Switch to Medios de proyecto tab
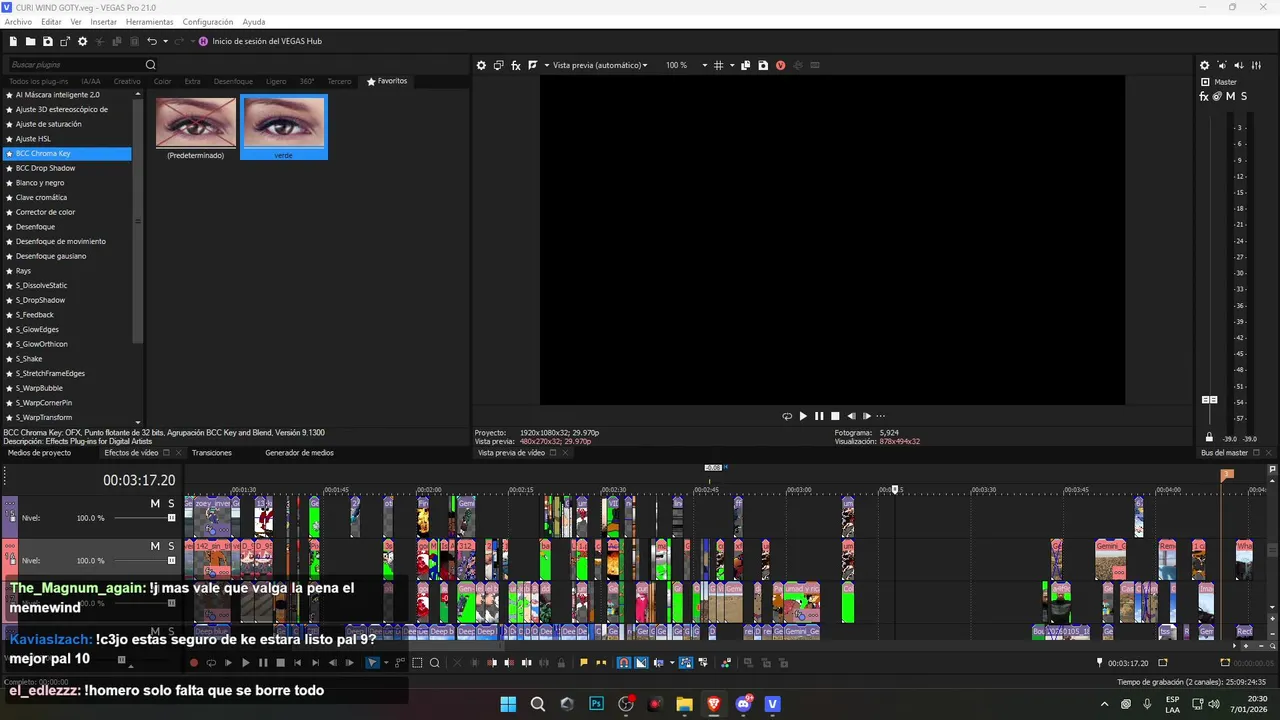 click(x=40, y=453)
